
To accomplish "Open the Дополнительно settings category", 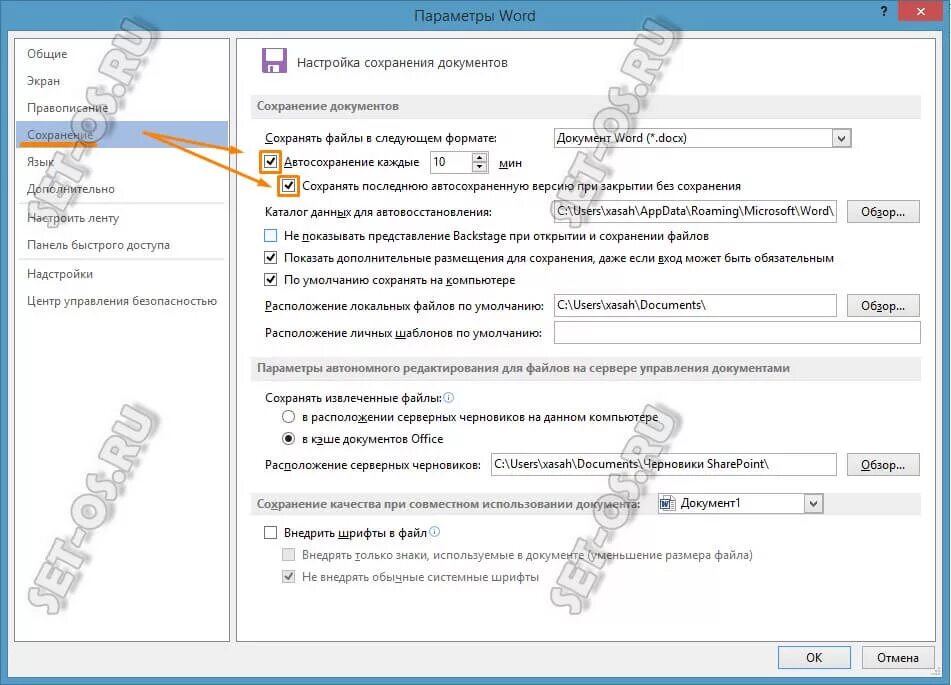I will click(x=121, y=189).
